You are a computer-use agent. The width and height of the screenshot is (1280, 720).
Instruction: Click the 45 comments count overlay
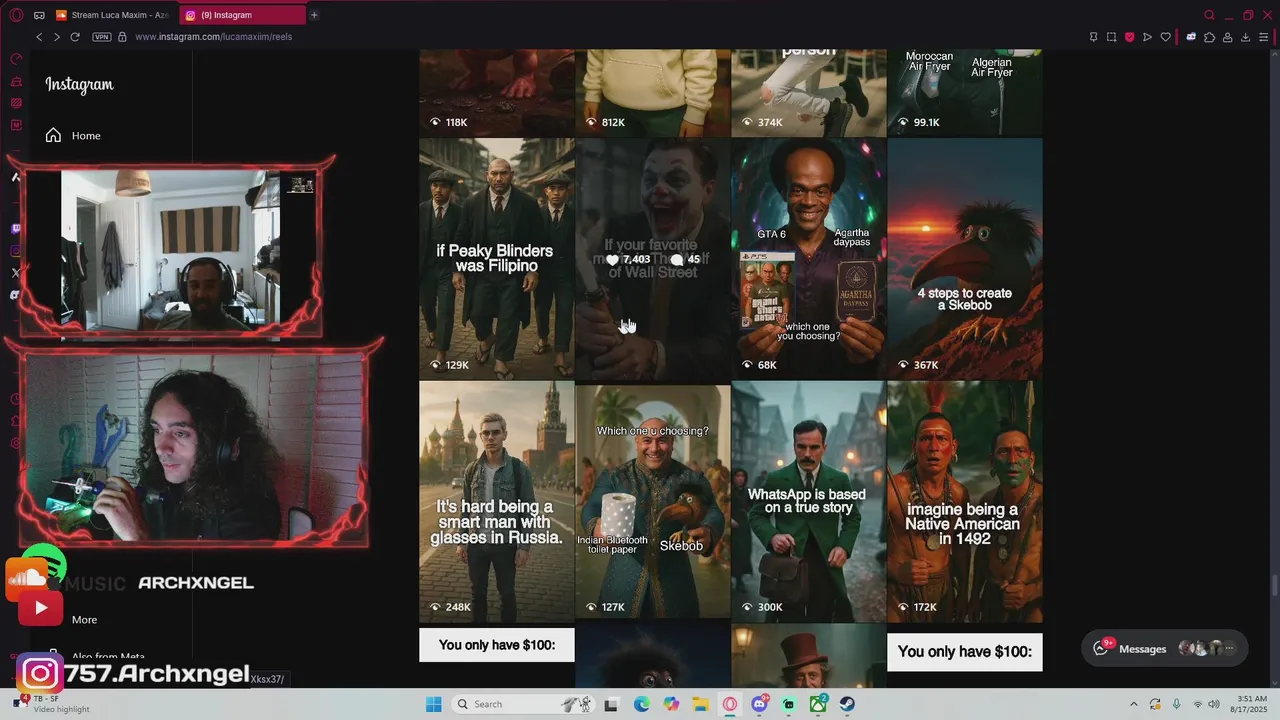tap(685, 259)
